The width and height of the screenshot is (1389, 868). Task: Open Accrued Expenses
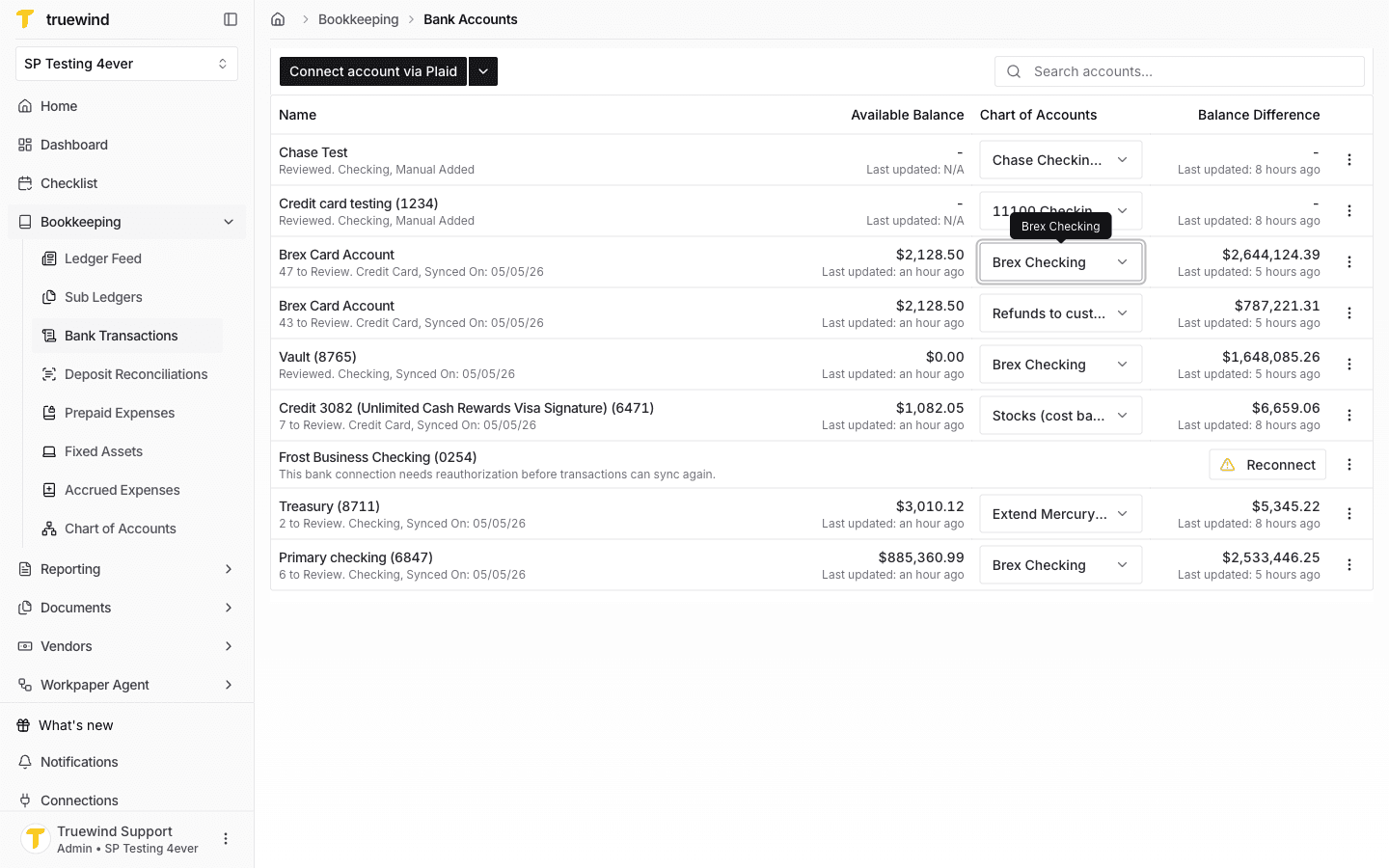point(126,490)
